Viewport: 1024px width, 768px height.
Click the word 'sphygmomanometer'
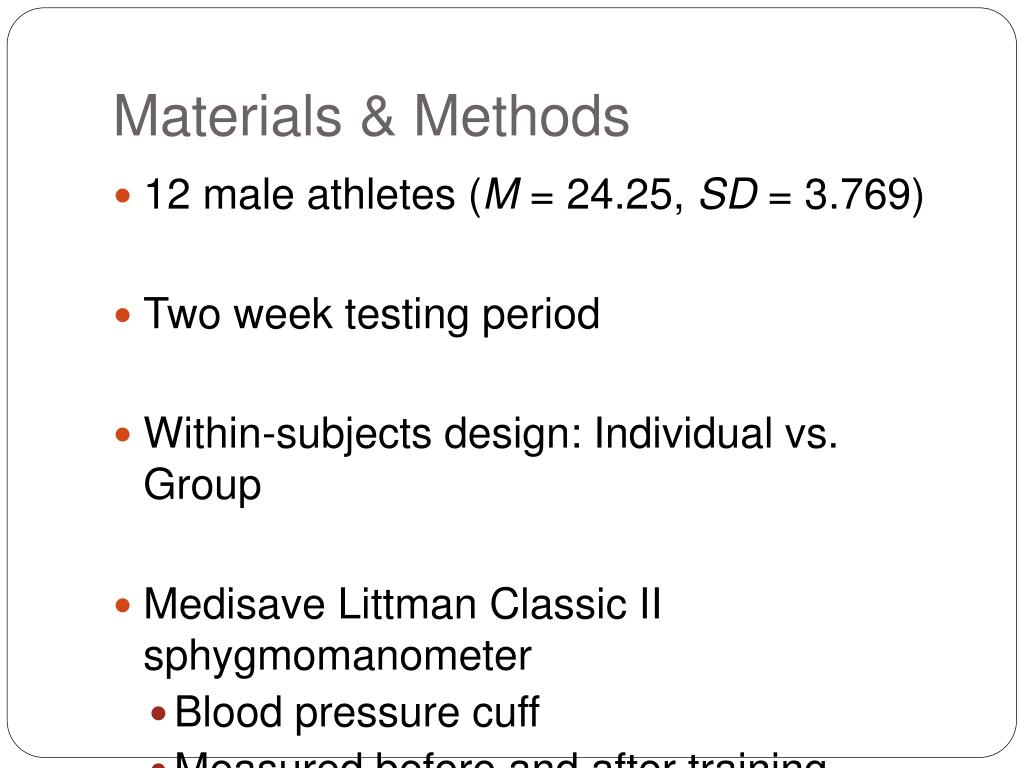pyautogui.click(x=337, y=656)
